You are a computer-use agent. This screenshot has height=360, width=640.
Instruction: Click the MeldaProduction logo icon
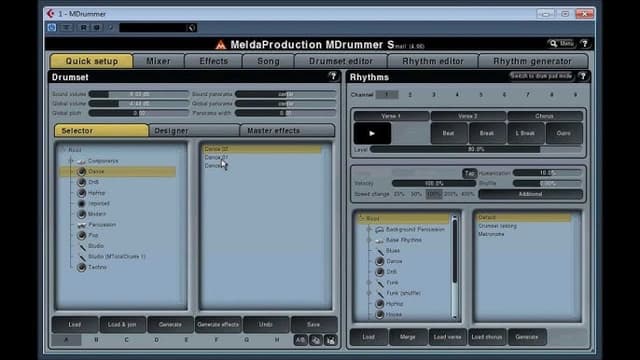[x=220, y=44]
